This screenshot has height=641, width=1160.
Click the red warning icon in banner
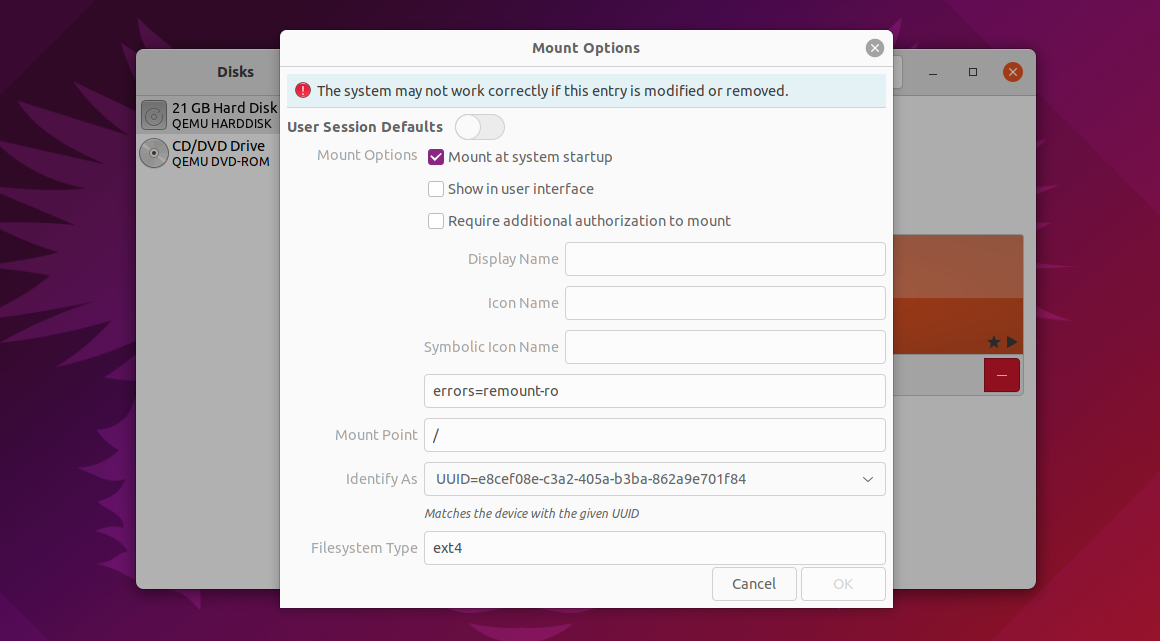pyautogui.click(x=303, y=90)
